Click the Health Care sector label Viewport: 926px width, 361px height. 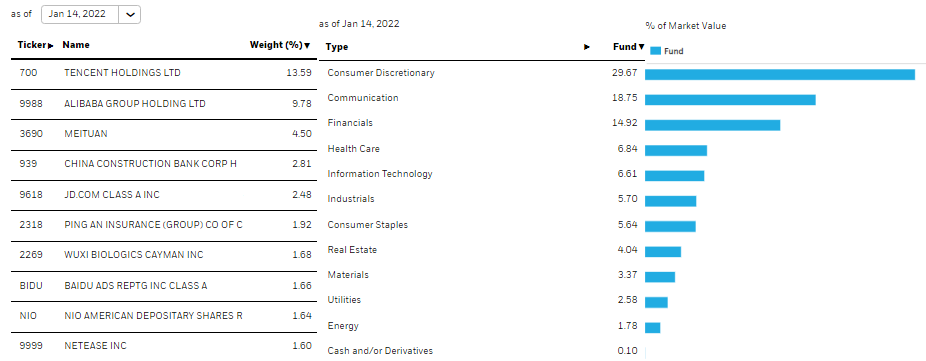click(x=354, y=149)
